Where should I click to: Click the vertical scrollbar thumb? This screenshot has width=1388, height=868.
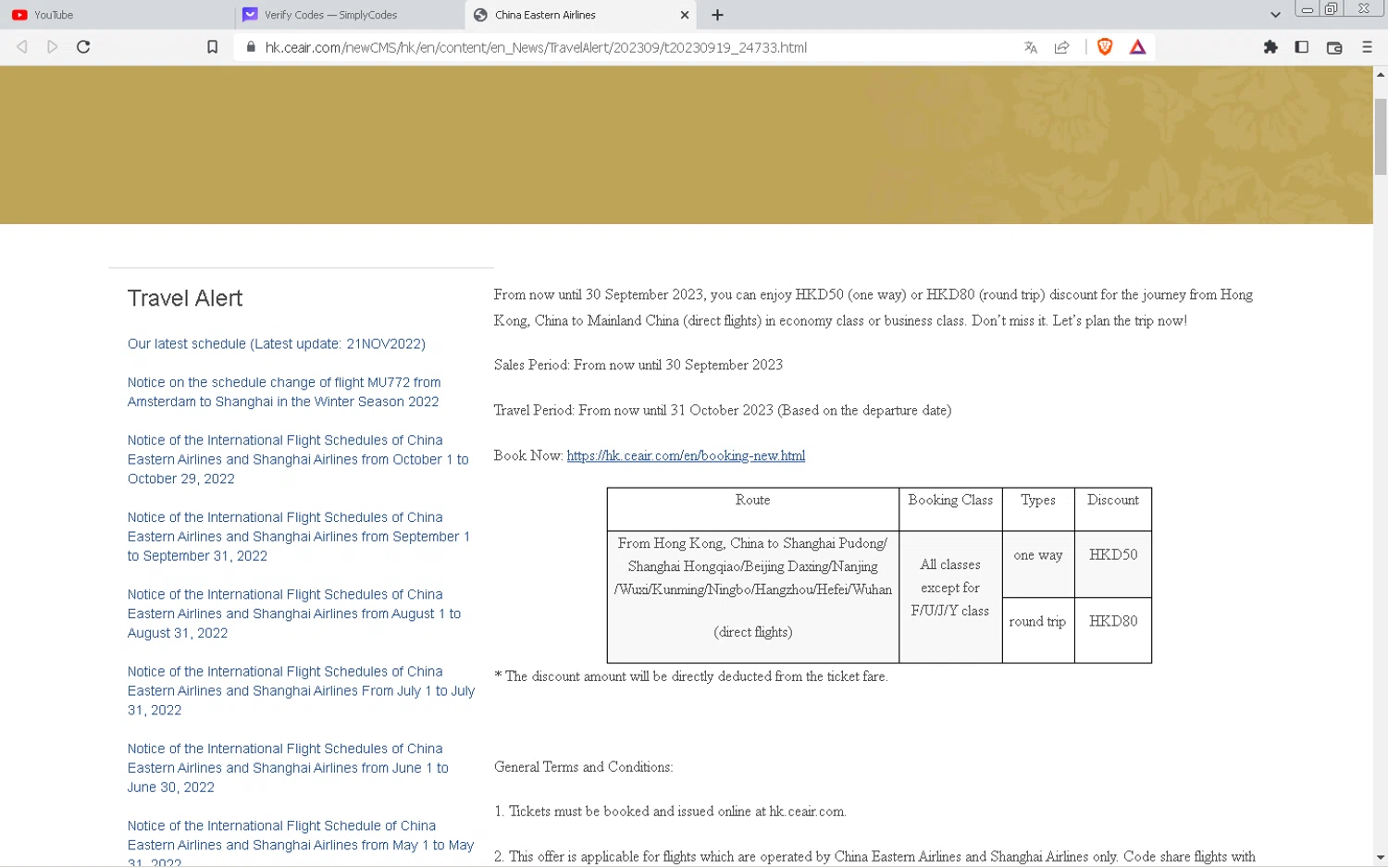(1380, 136)
